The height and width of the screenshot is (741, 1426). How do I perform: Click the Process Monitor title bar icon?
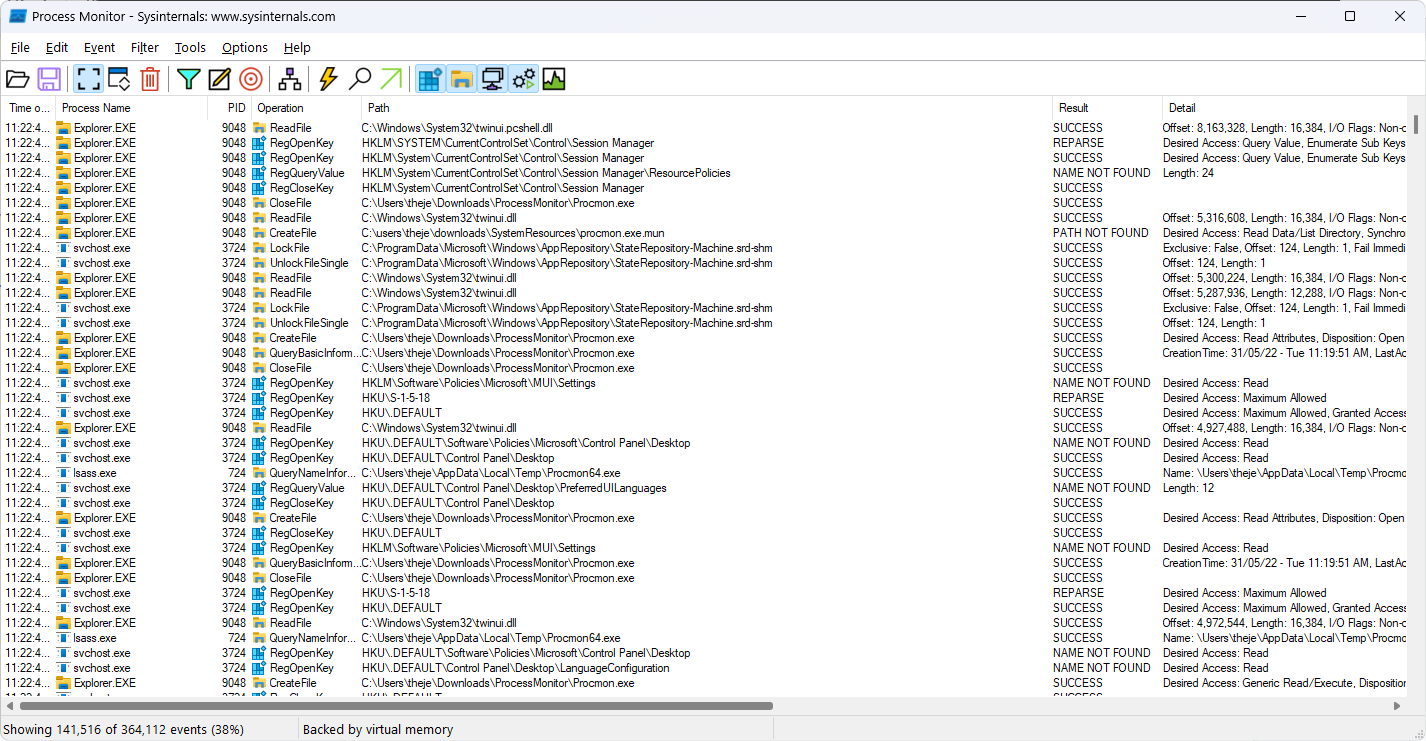pos(17,16)
